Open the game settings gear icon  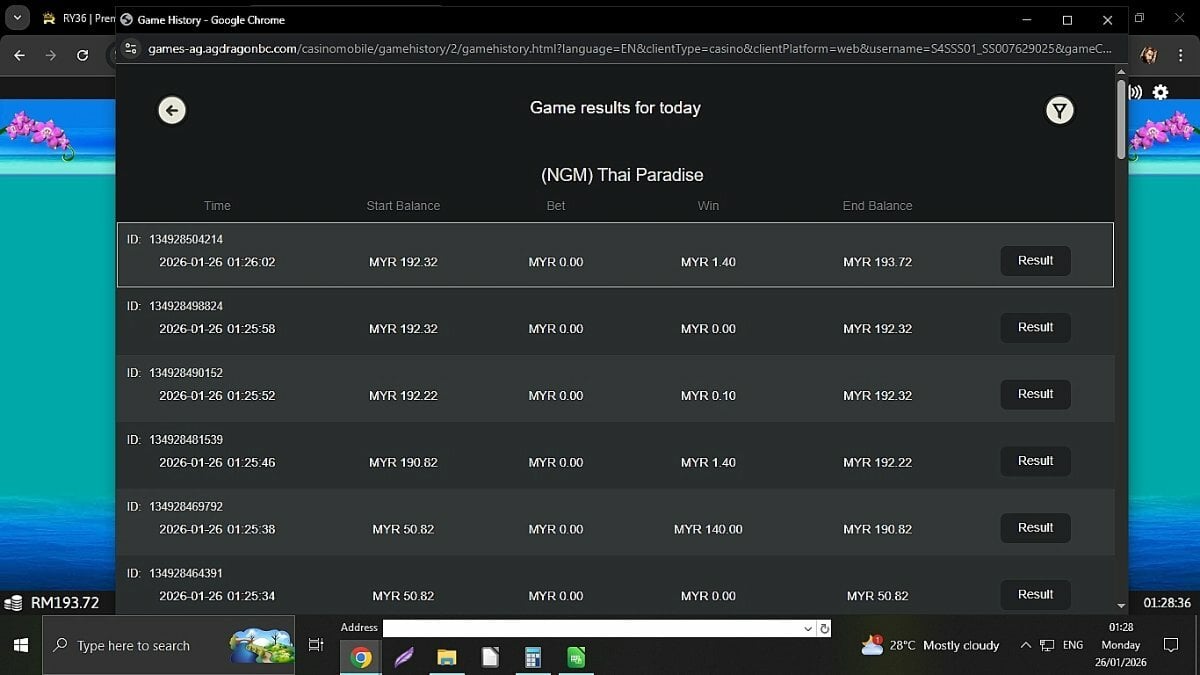coord(1160,92)
